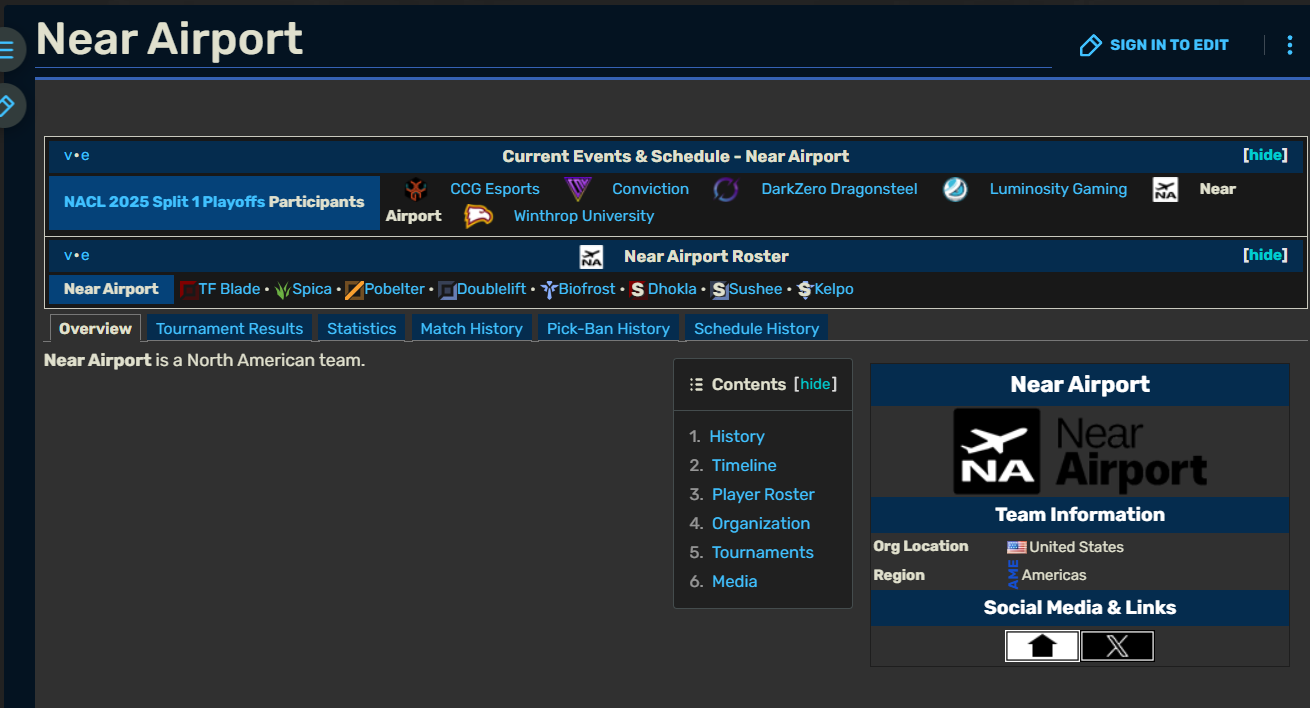This screenshot has width=1310, height=708.
Task: Click the Near Airport logo in roster header
Action: (x=591, y=257)
